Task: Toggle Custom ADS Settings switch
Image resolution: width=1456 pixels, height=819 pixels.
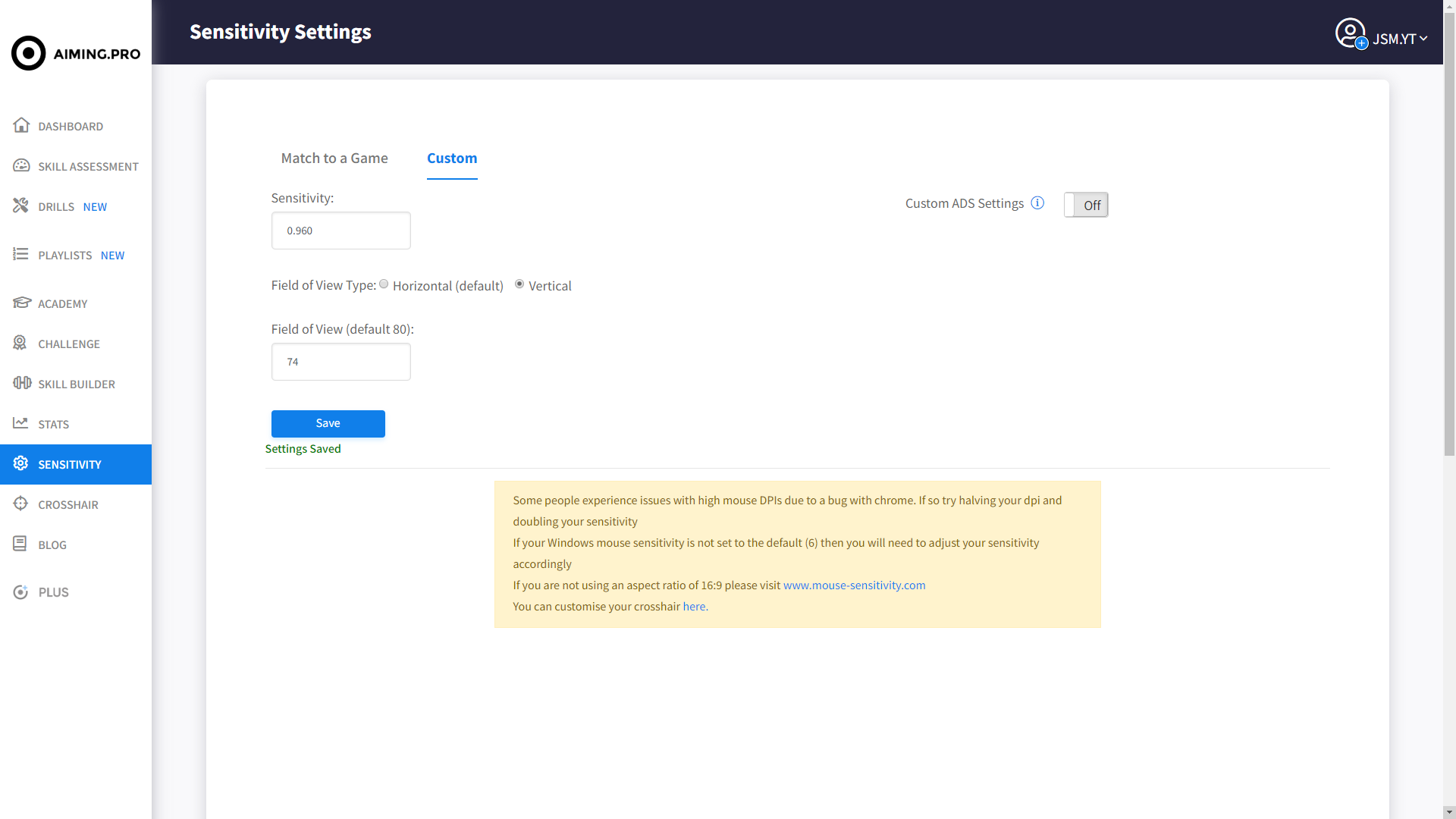Action: click(x=1085, y=205)
